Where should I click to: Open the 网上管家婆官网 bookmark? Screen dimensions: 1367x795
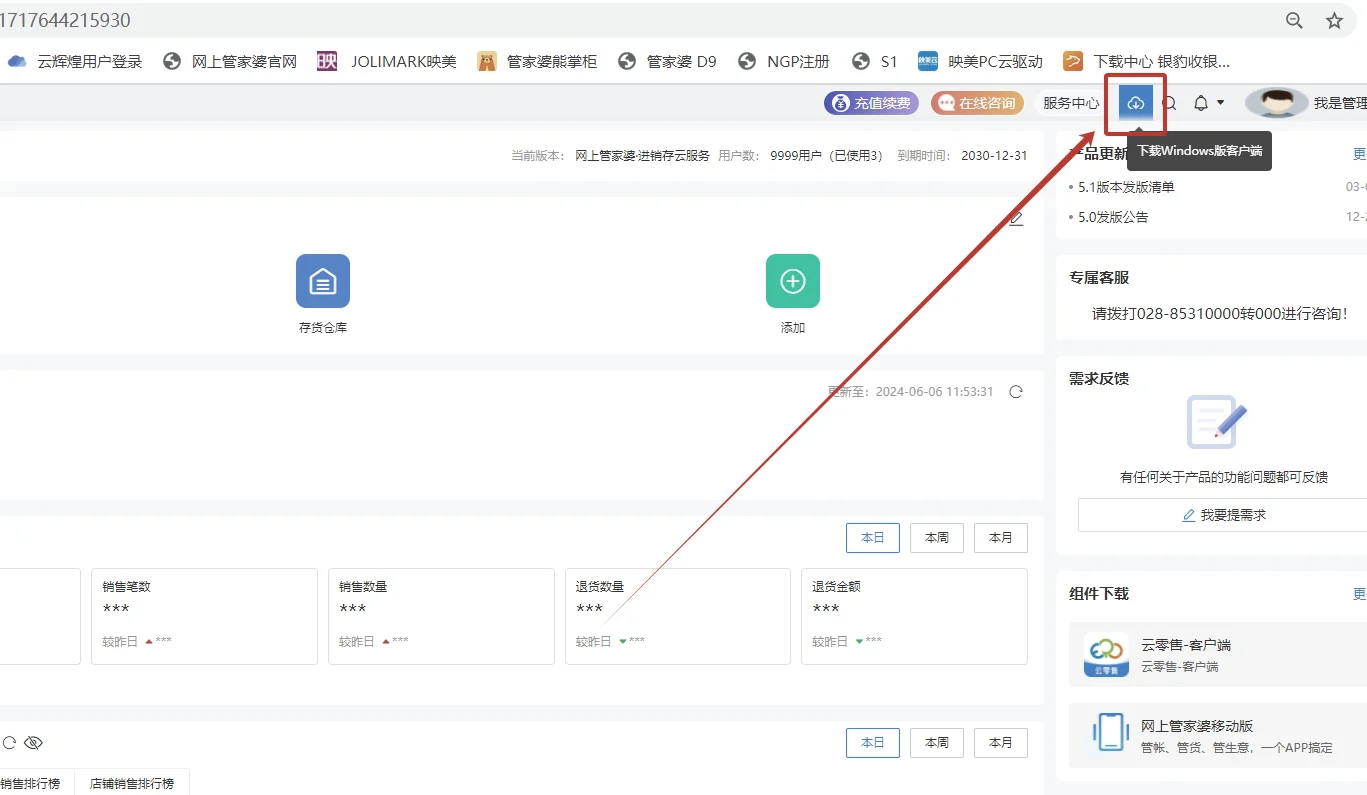pyautogui.click(x=230, y=61)
